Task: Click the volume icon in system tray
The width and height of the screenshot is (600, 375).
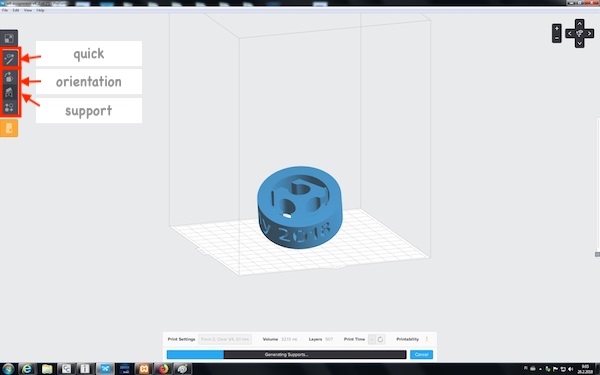Action: coord(571,369)
